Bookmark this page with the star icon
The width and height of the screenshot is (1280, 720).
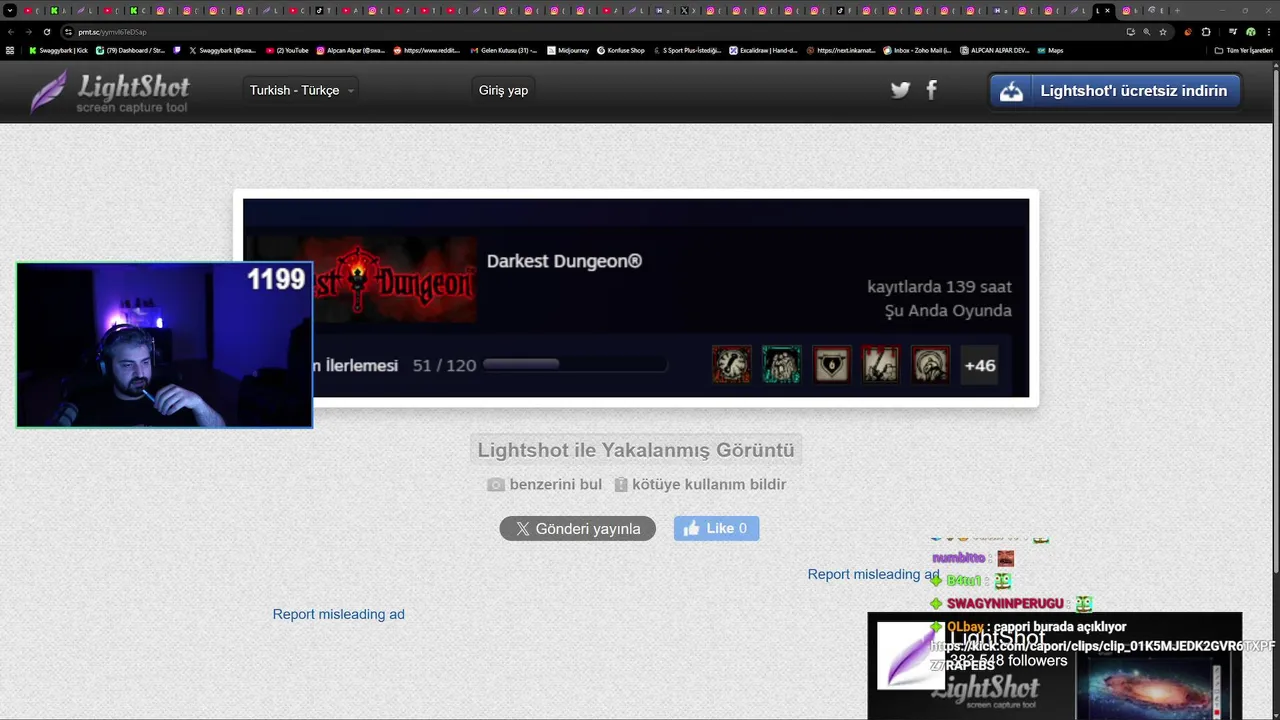point(1162,32)
